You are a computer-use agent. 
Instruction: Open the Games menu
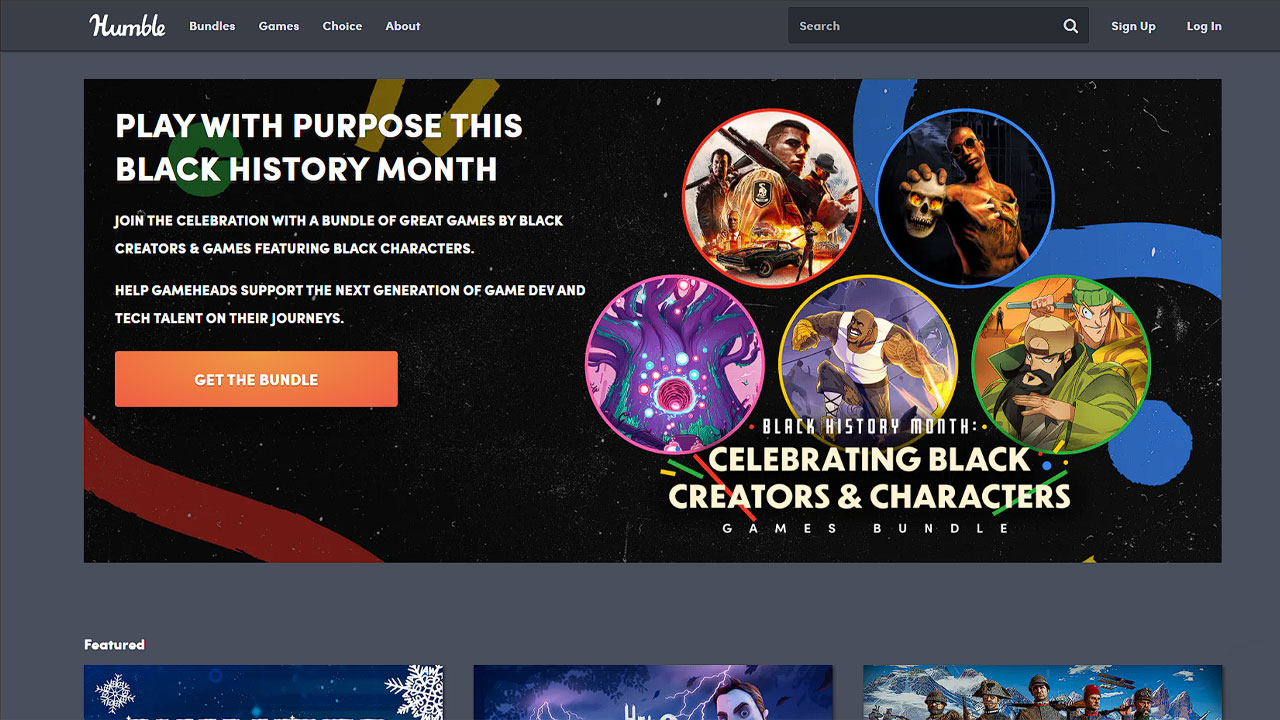(279, 26)
